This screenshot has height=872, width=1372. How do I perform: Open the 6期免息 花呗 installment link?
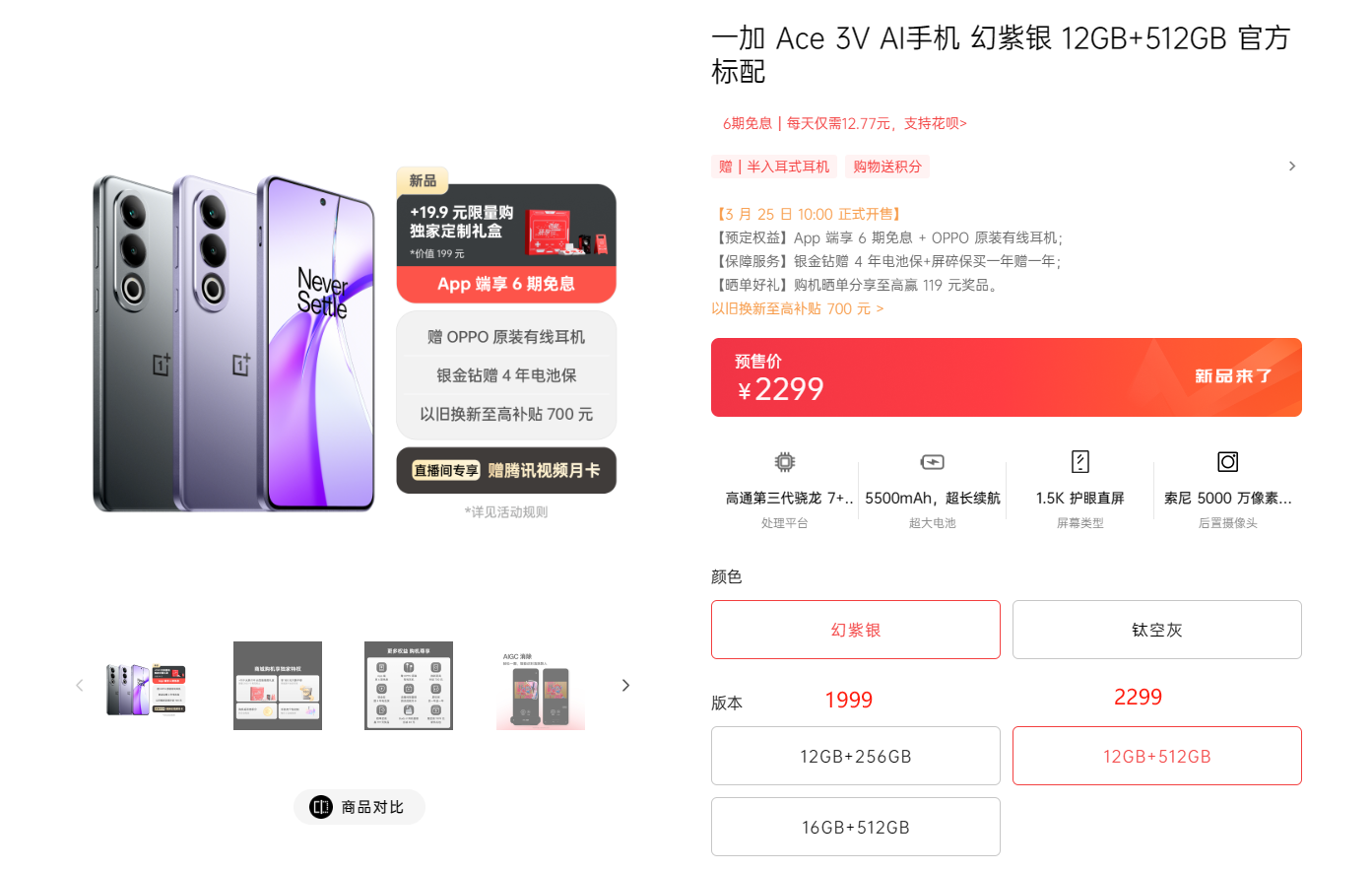pyautogui.click(x=845, y=123)
